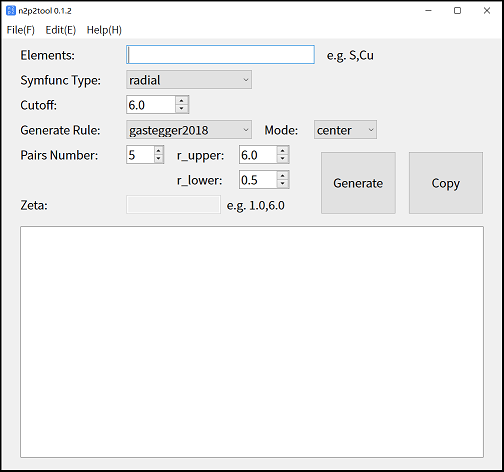Screen dimensions: 504x472
Task: Increase the Cutoff value with up arrow
Action: 182,101
